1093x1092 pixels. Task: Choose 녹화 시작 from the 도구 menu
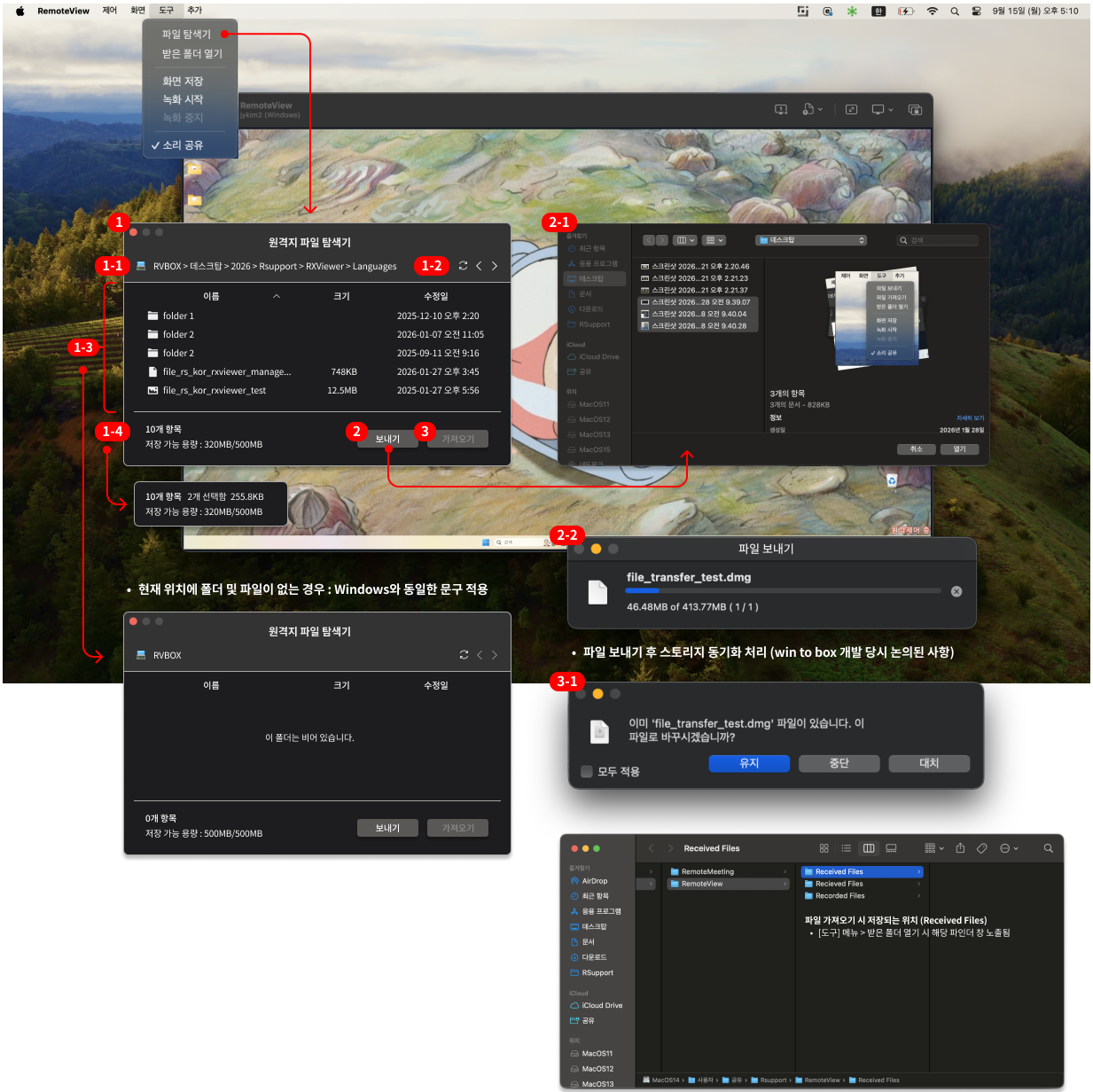pyautogui.click(x=183, y=99)
